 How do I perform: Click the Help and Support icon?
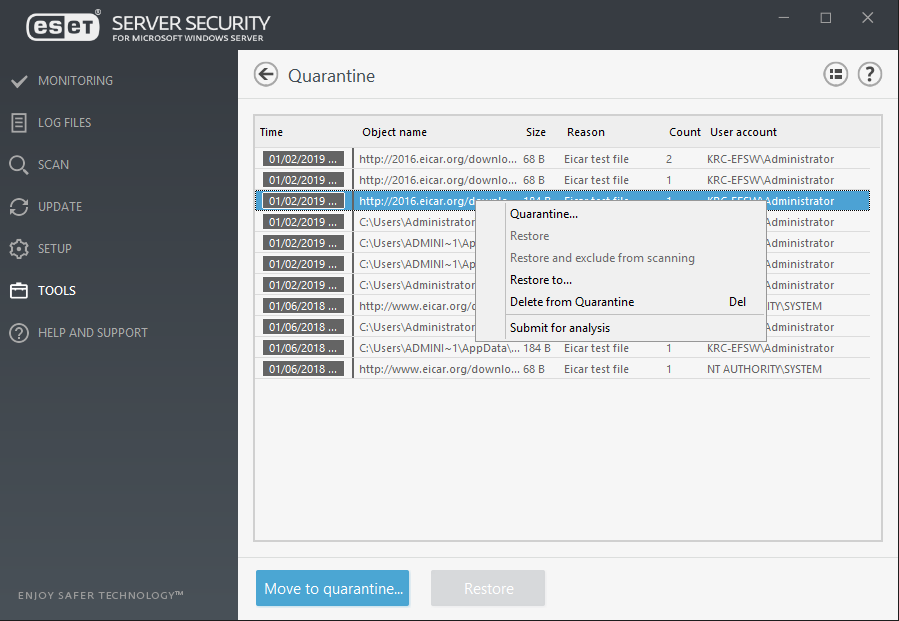pyautogui.click(x=19, y=333)
